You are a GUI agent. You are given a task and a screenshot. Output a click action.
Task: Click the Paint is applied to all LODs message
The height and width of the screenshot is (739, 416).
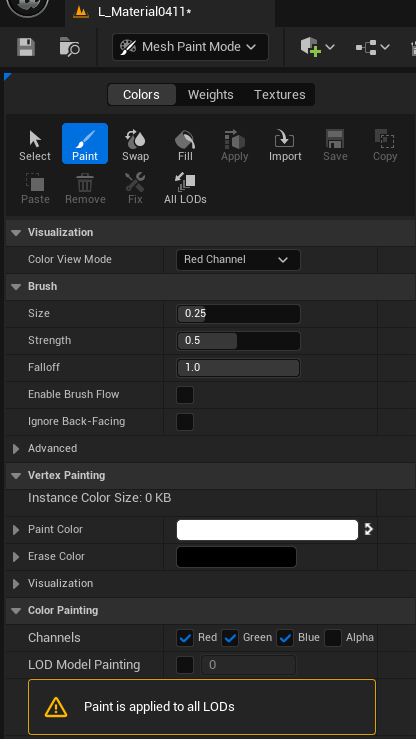tap(159, 706)
